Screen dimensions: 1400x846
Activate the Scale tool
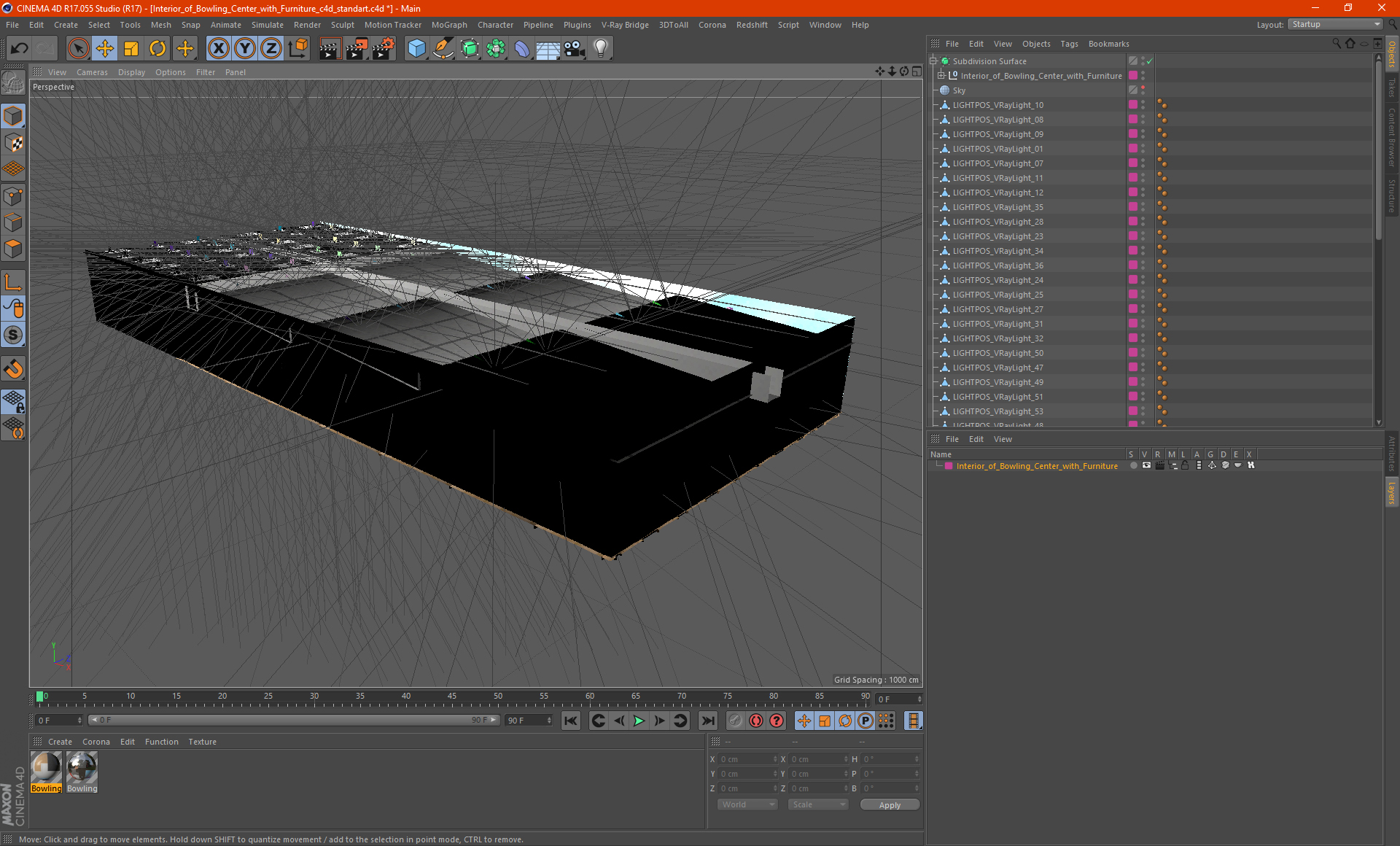(131, 49)
